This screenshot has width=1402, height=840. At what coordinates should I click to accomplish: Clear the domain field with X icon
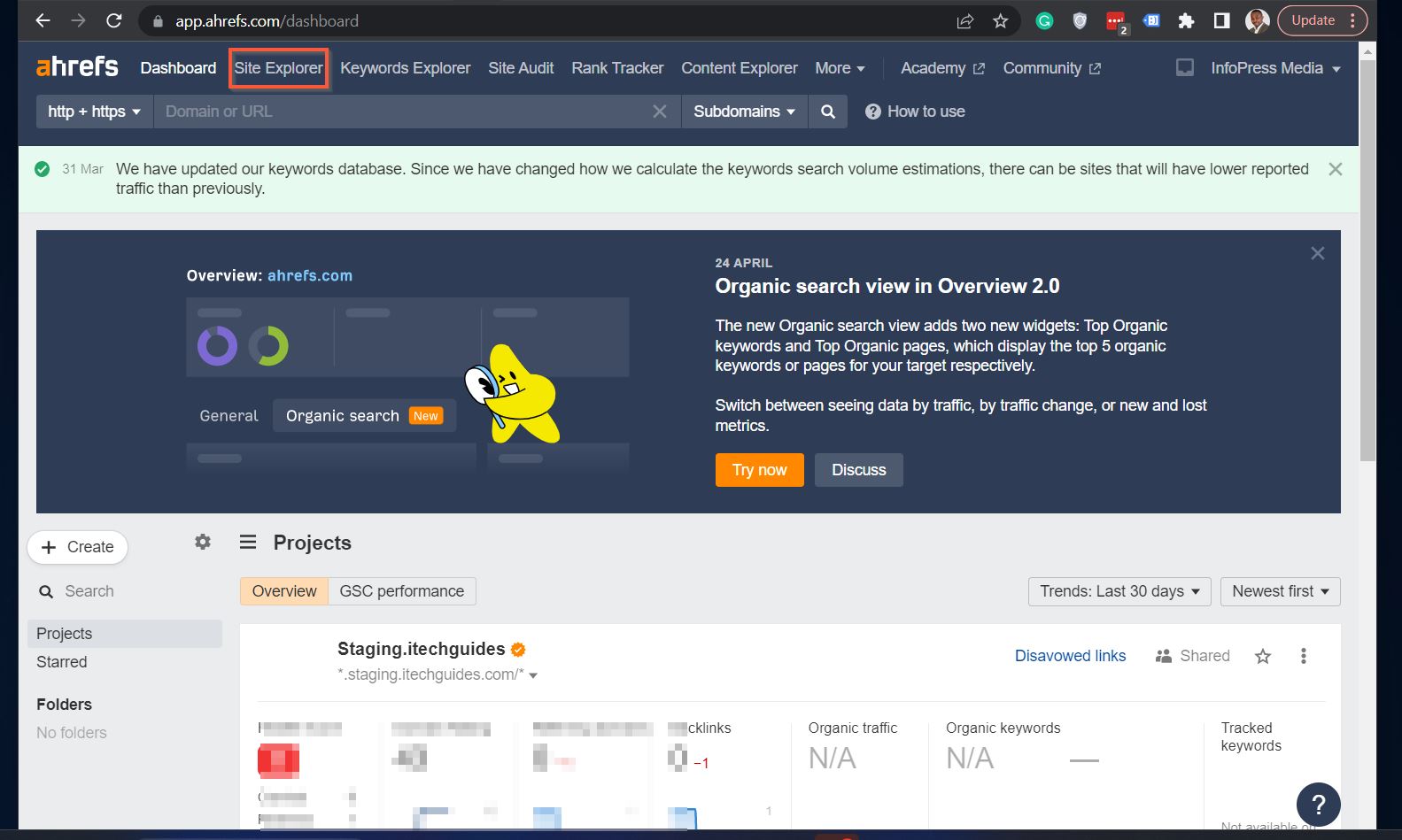[660, 112]
